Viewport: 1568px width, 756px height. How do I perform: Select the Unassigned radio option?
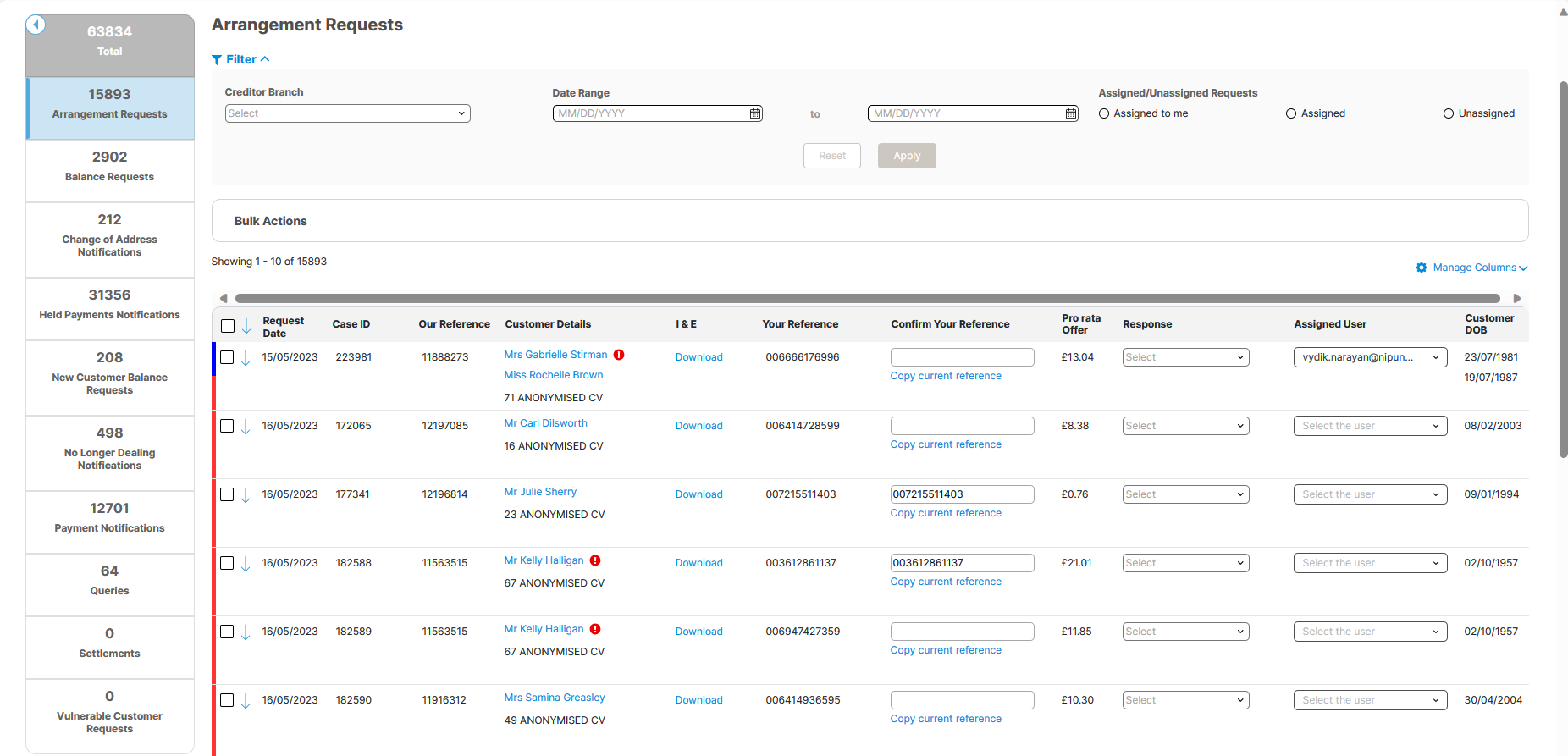coord(1448,113)
